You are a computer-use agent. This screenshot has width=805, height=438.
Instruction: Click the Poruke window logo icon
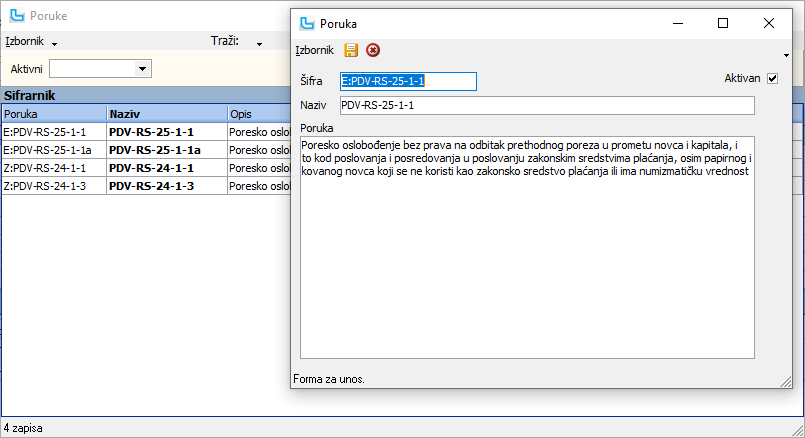click(17, 15)
